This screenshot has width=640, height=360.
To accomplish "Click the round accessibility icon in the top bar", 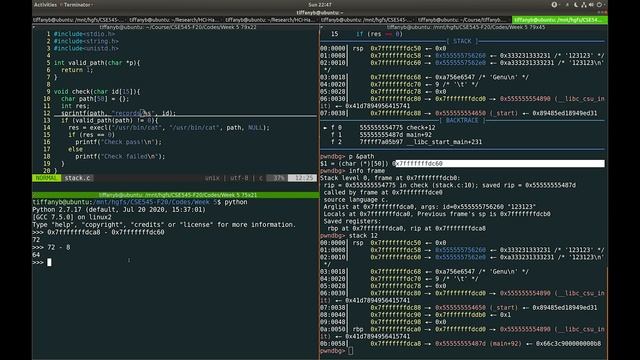I will click(x=554, y=4).
